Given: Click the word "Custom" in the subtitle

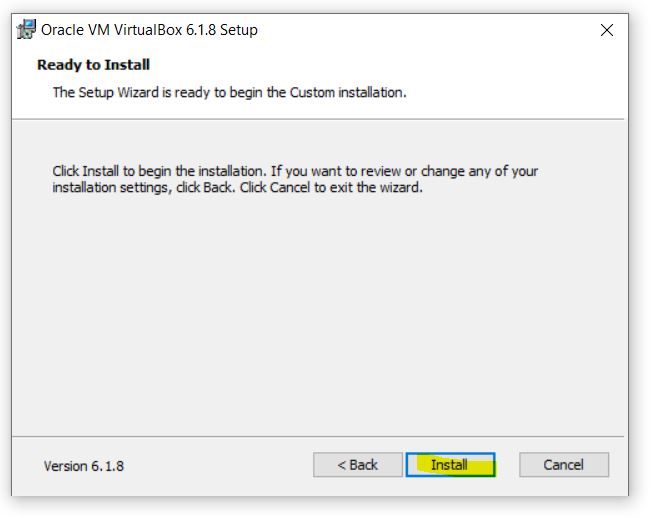Looking at the screenshot, I should click(313, 92).
